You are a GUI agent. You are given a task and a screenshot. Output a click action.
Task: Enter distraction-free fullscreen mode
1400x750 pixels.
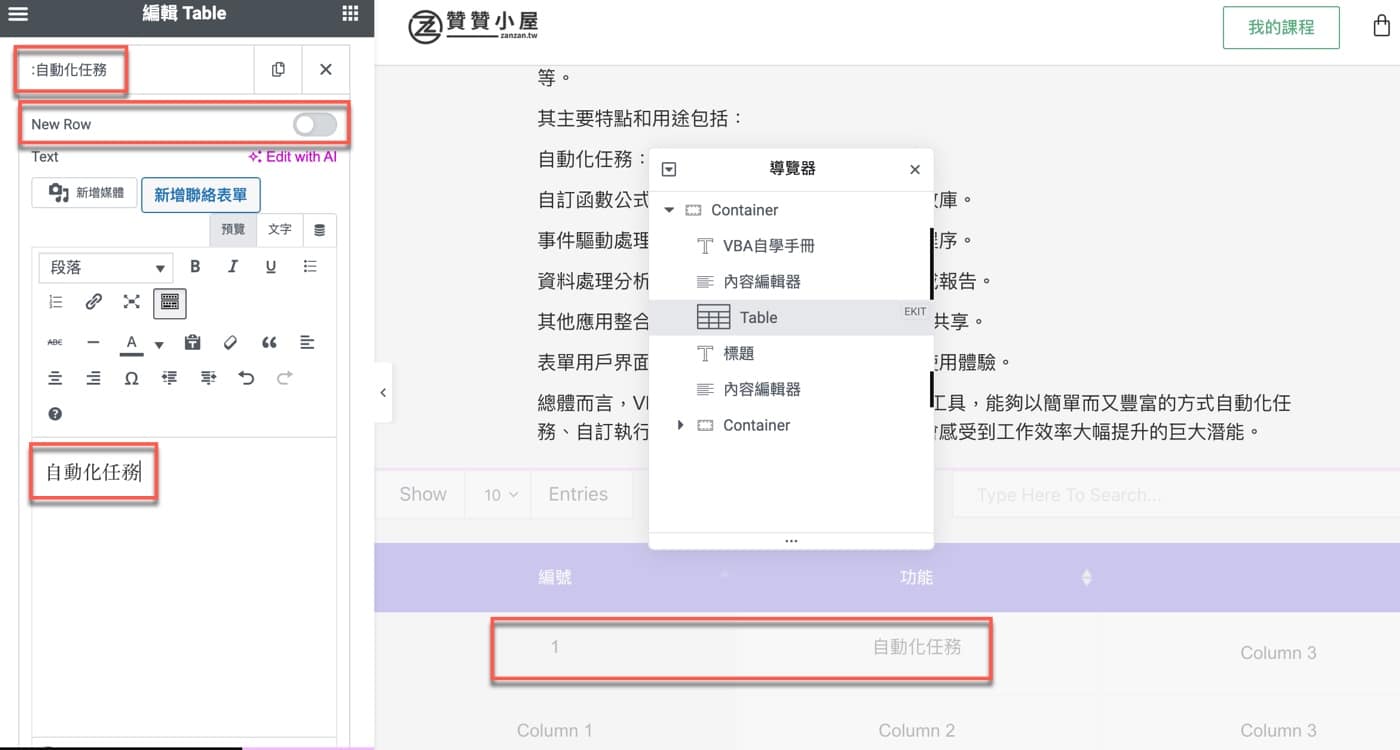click(x=131, y=301)
